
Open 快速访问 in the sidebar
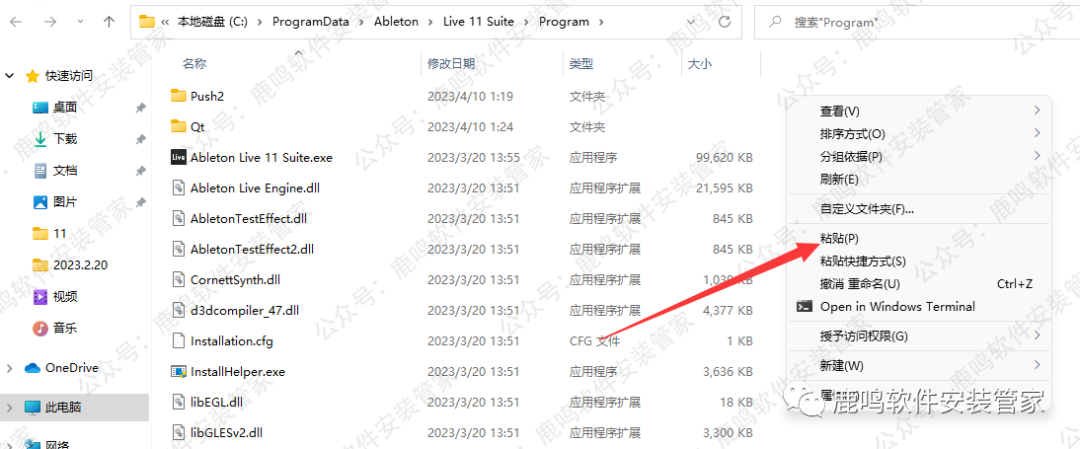(x=69, y=76)
